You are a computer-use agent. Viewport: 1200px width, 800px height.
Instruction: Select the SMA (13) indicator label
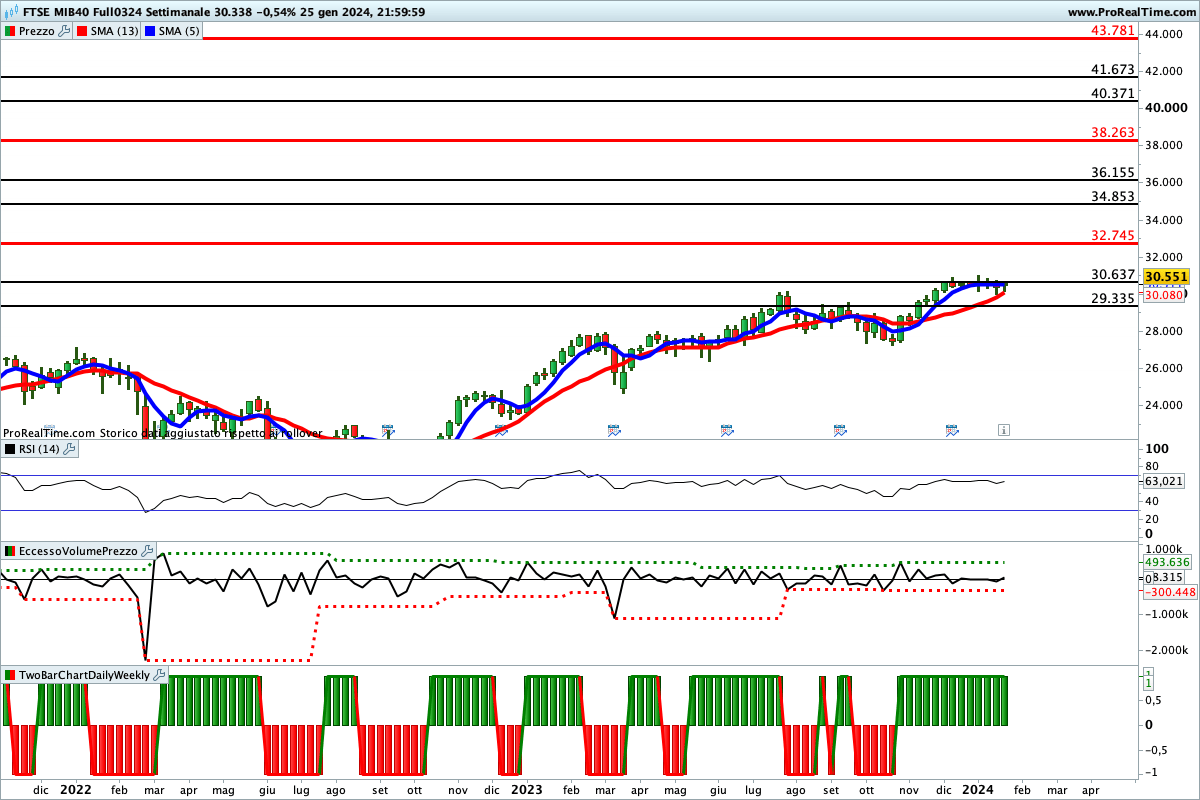pos(114,31)
